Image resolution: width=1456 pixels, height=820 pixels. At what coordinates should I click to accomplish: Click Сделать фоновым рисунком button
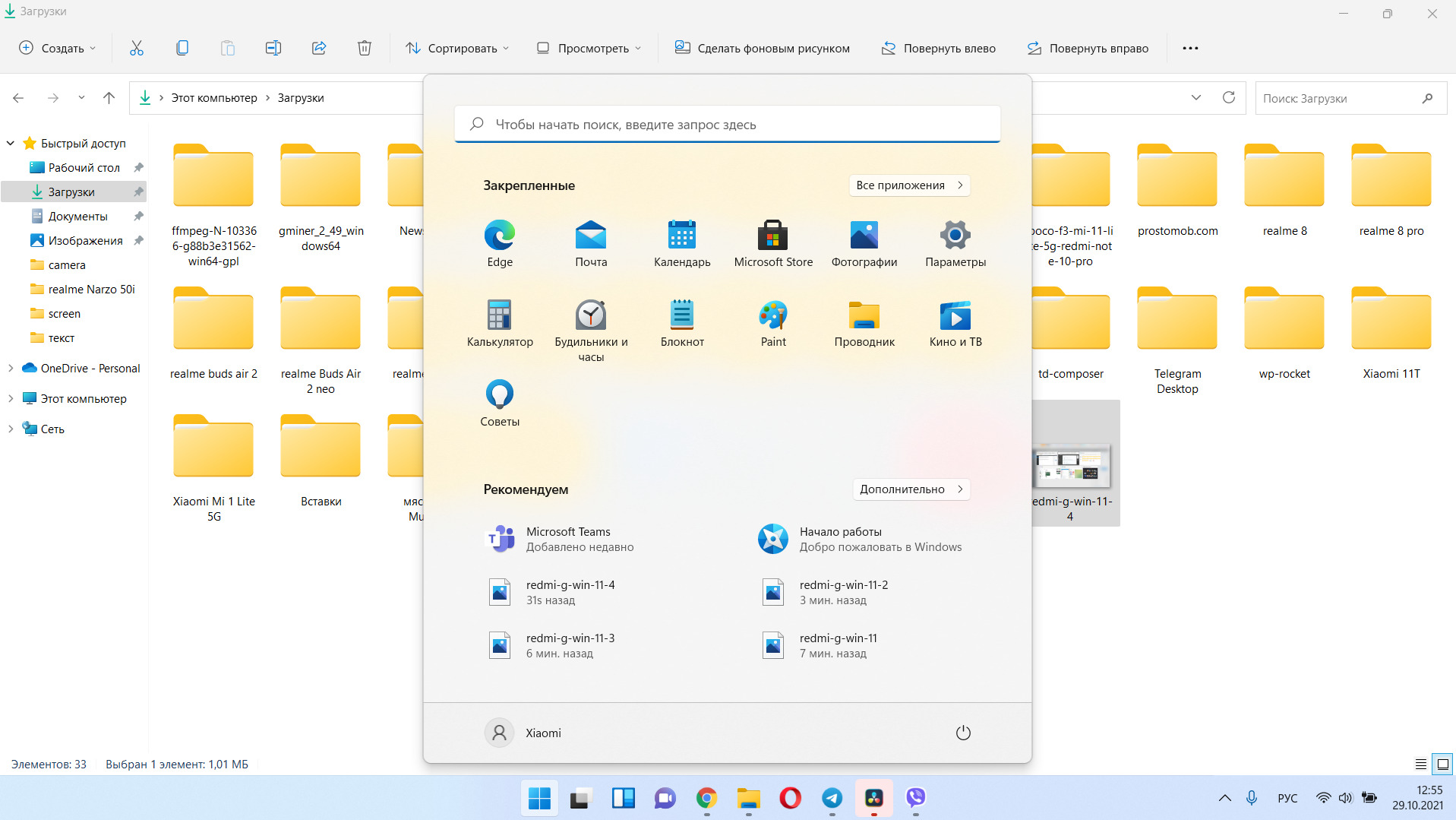click(763, 48)
